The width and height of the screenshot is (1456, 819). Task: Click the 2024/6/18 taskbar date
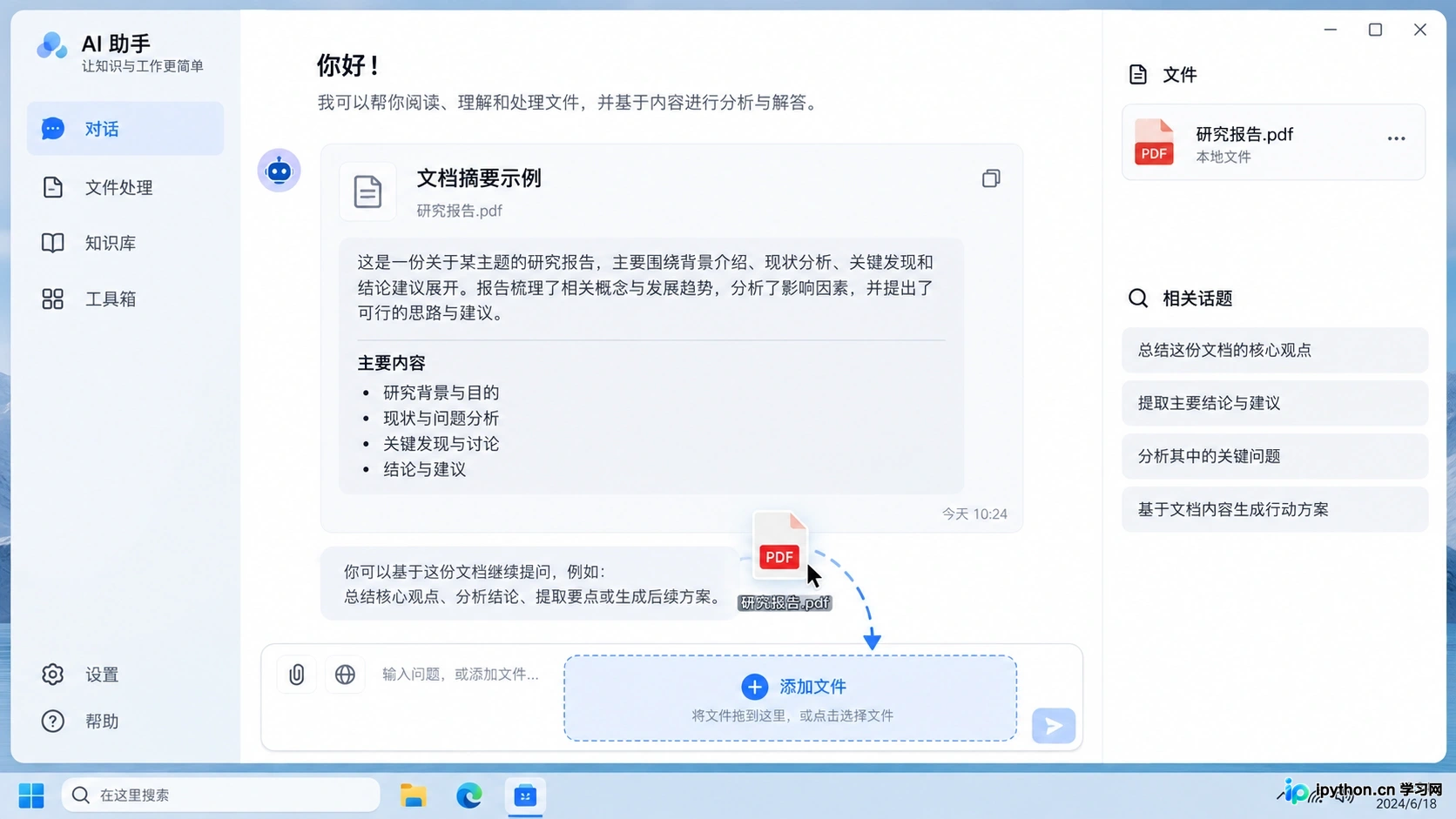tap(1405, 804)
